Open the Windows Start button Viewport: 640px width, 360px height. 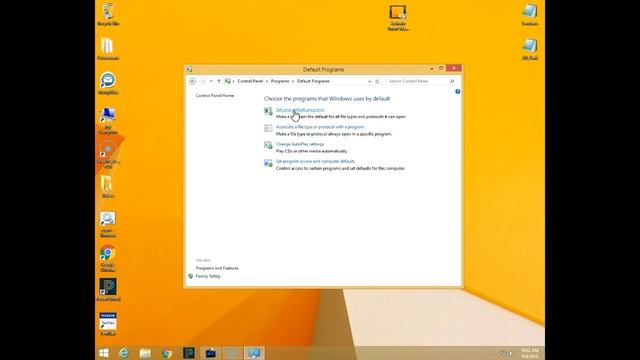pyautogui.click(x=104, y=353)
